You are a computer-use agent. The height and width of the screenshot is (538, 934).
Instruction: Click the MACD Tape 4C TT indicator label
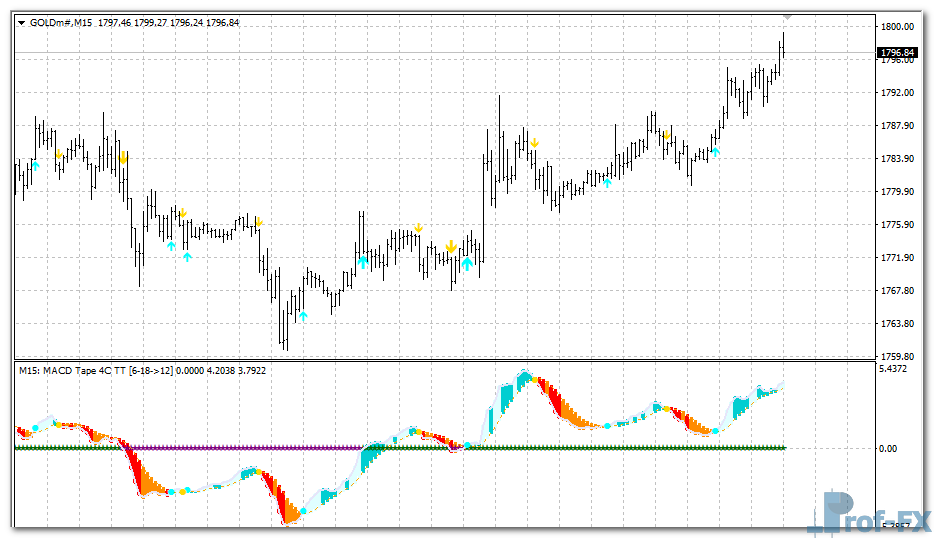[95, 371]
